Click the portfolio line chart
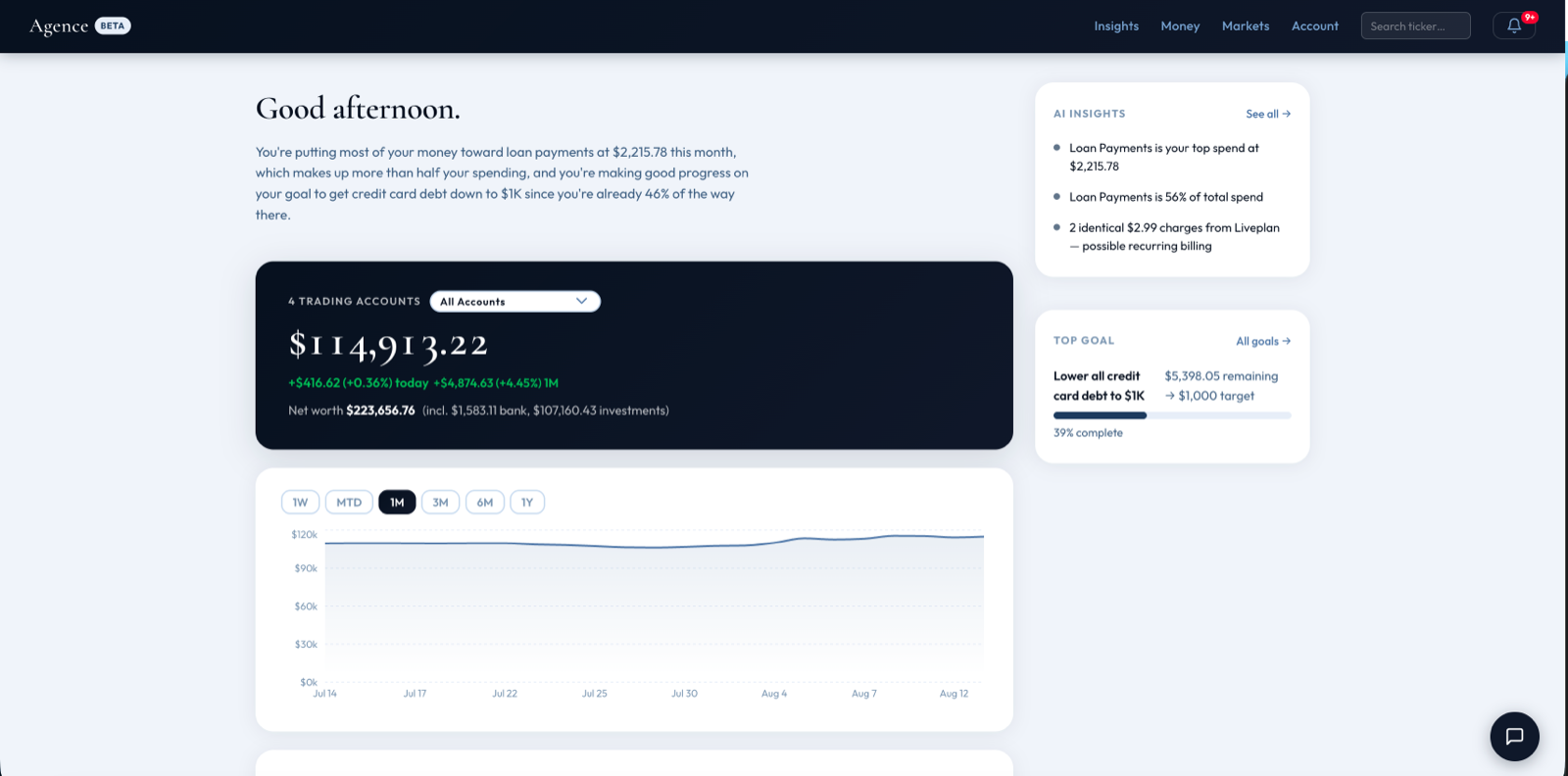Screen dimensions: 1568x776 pyautogui.click(x=654, y=607)
